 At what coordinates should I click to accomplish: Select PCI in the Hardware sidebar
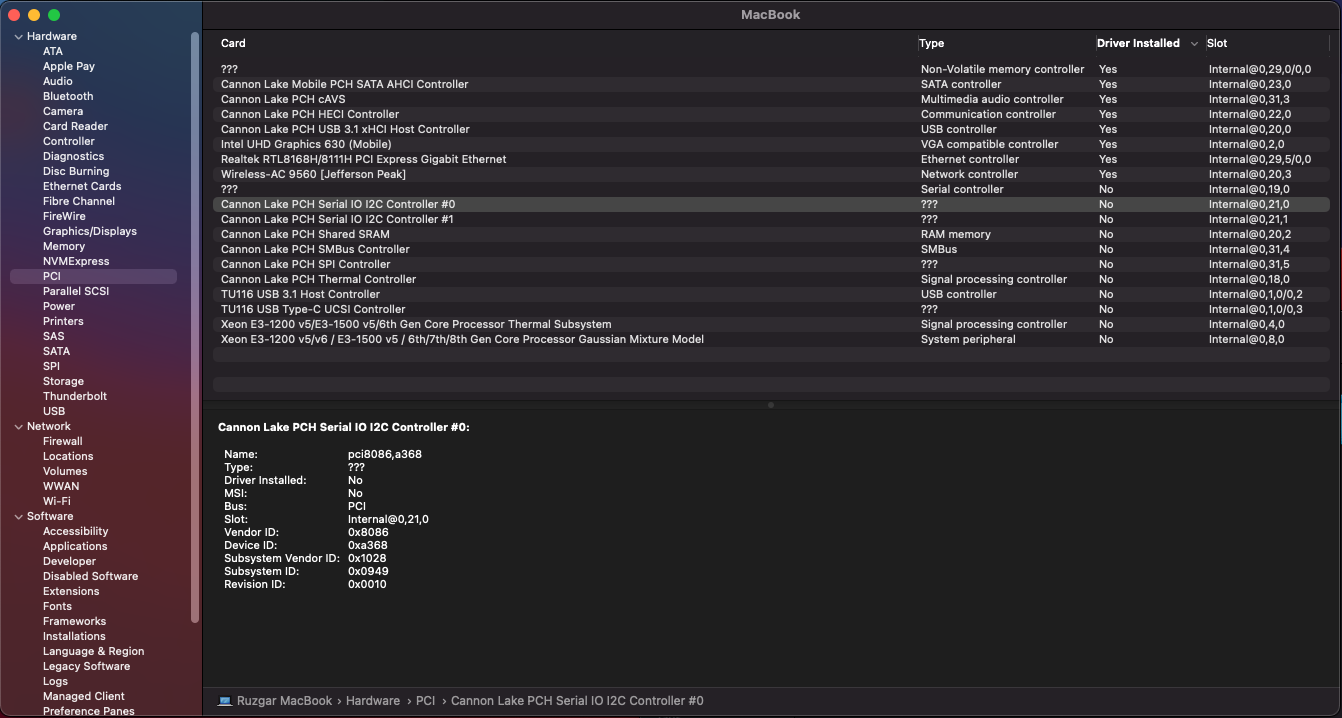coord(52,276)
